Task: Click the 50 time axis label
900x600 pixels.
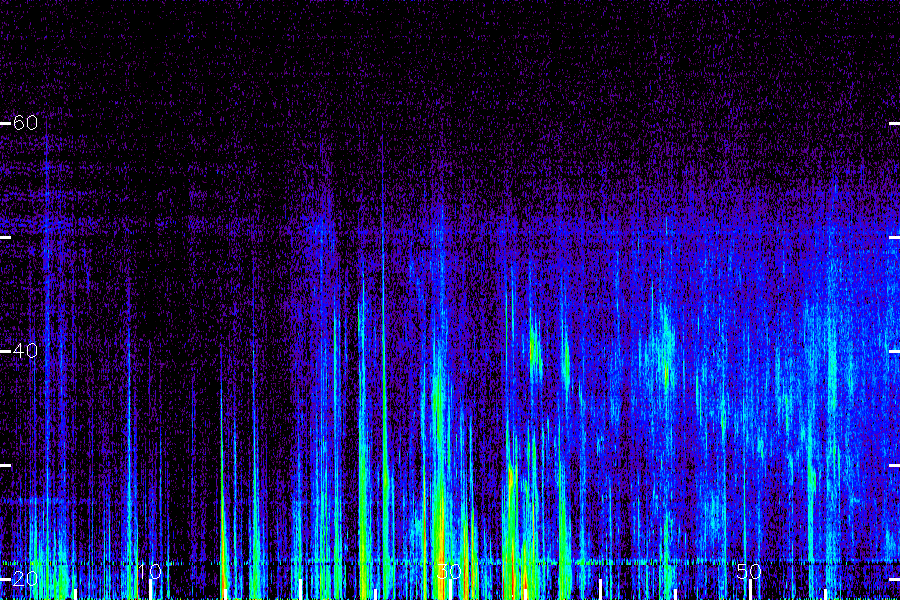Action: click(749, 571)
